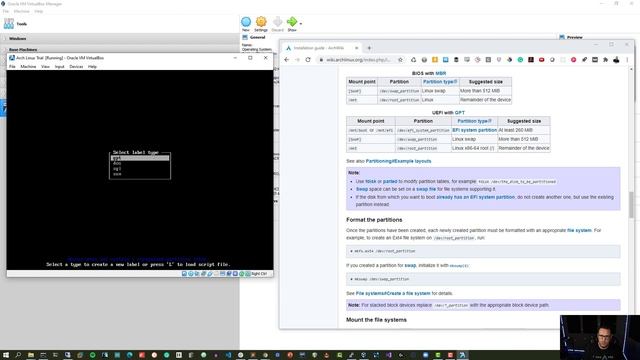This screenshot has width=640, height=360.
Task: Open Input menu in Arch Linux VM window
Action: [60, 67]
